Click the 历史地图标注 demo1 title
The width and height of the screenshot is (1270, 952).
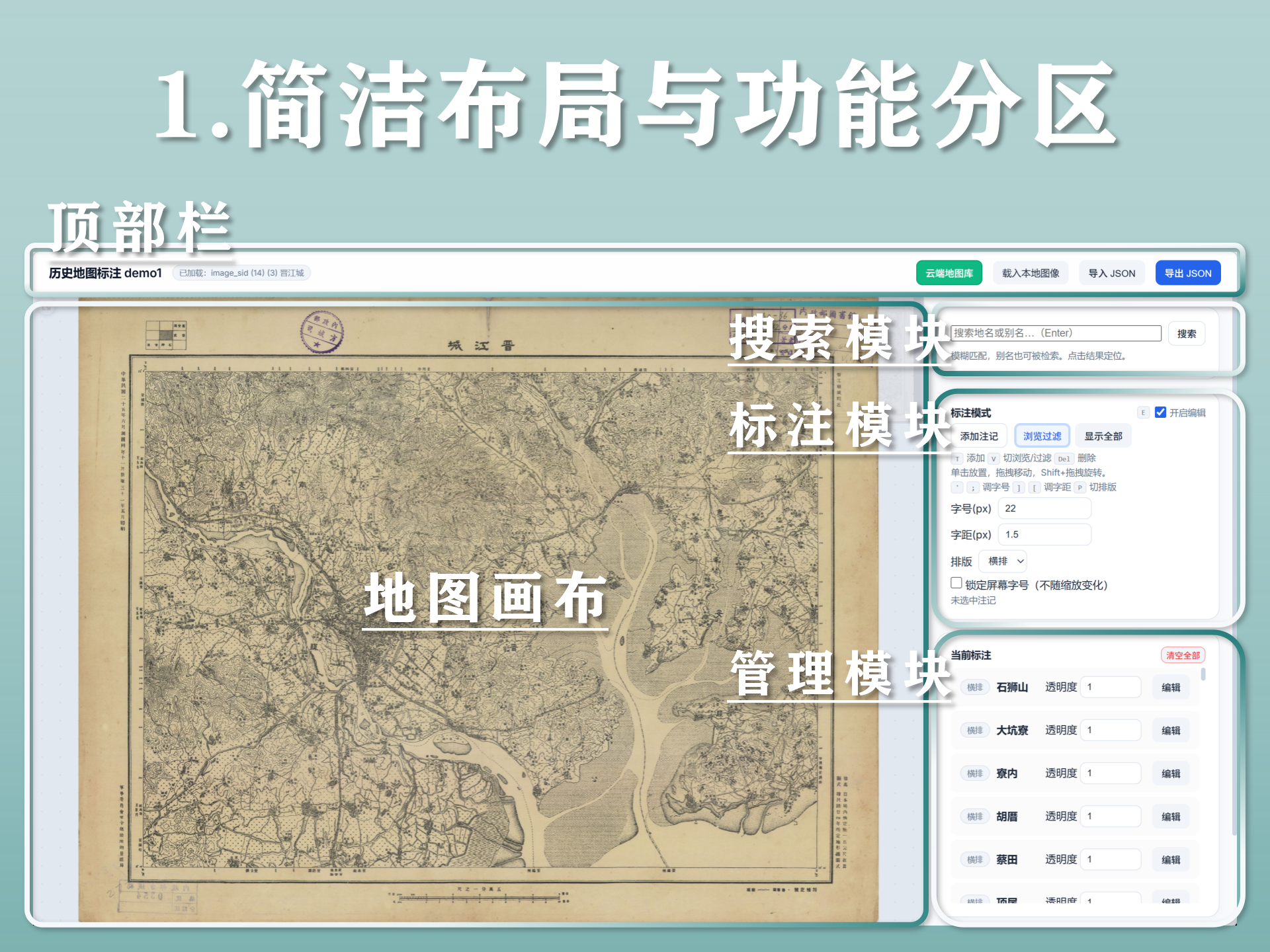(x=105, y=273)
